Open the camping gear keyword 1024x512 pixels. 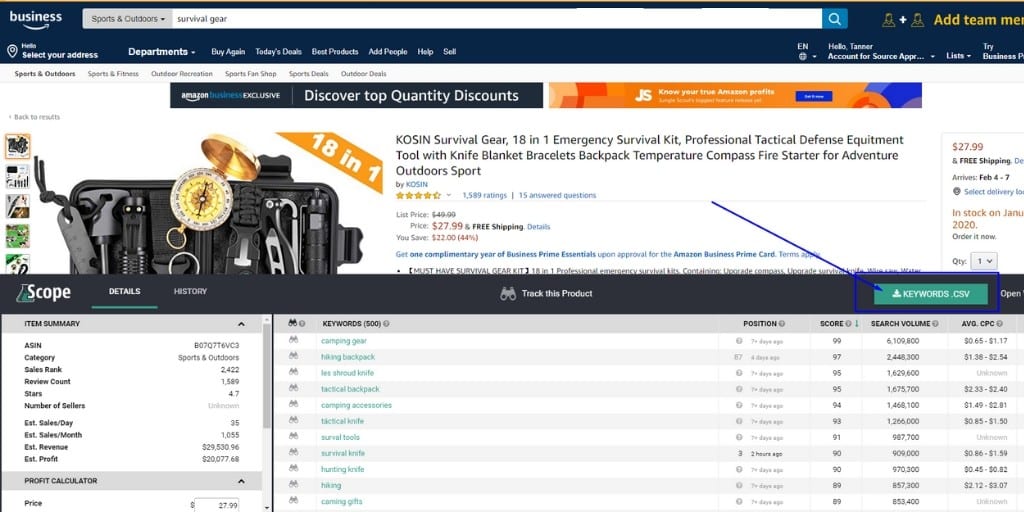(x=344, y=341)
